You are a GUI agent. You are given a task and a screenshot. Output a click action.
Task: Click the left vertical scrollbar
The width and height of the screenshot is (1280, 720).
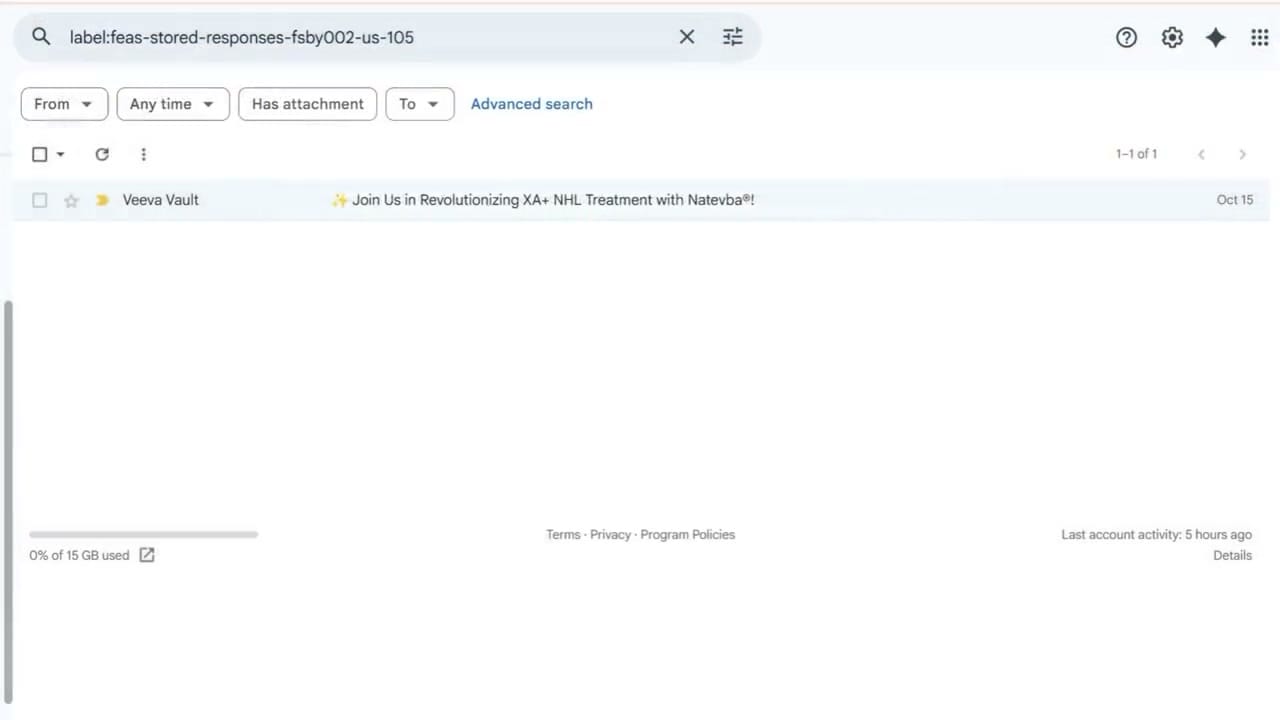[x=9, y=500]
